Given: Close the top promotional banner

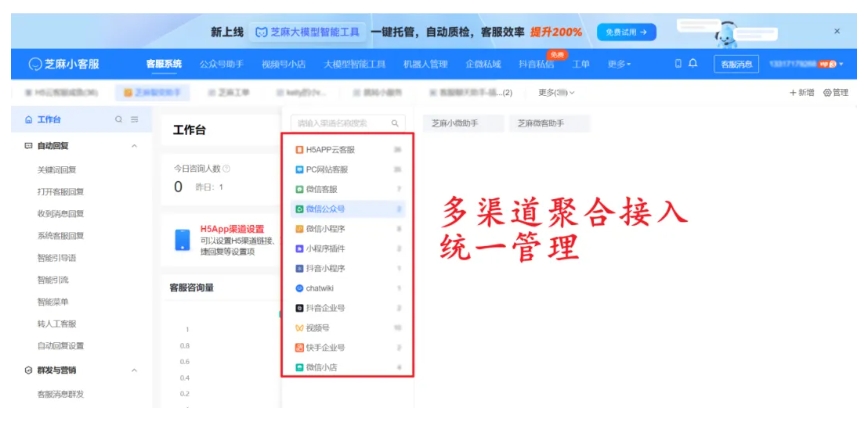Looking at the screenshot, I should pos(837,32).
